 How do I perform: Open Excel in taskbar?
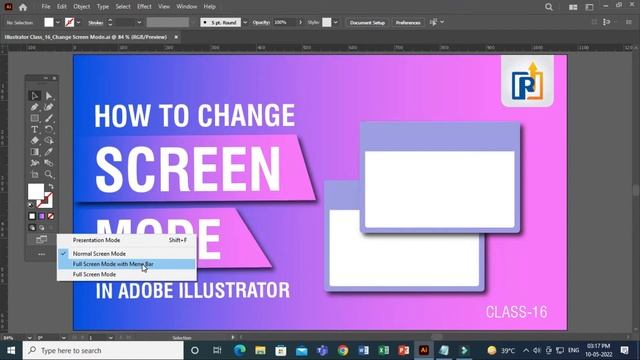tap(384, 351)
